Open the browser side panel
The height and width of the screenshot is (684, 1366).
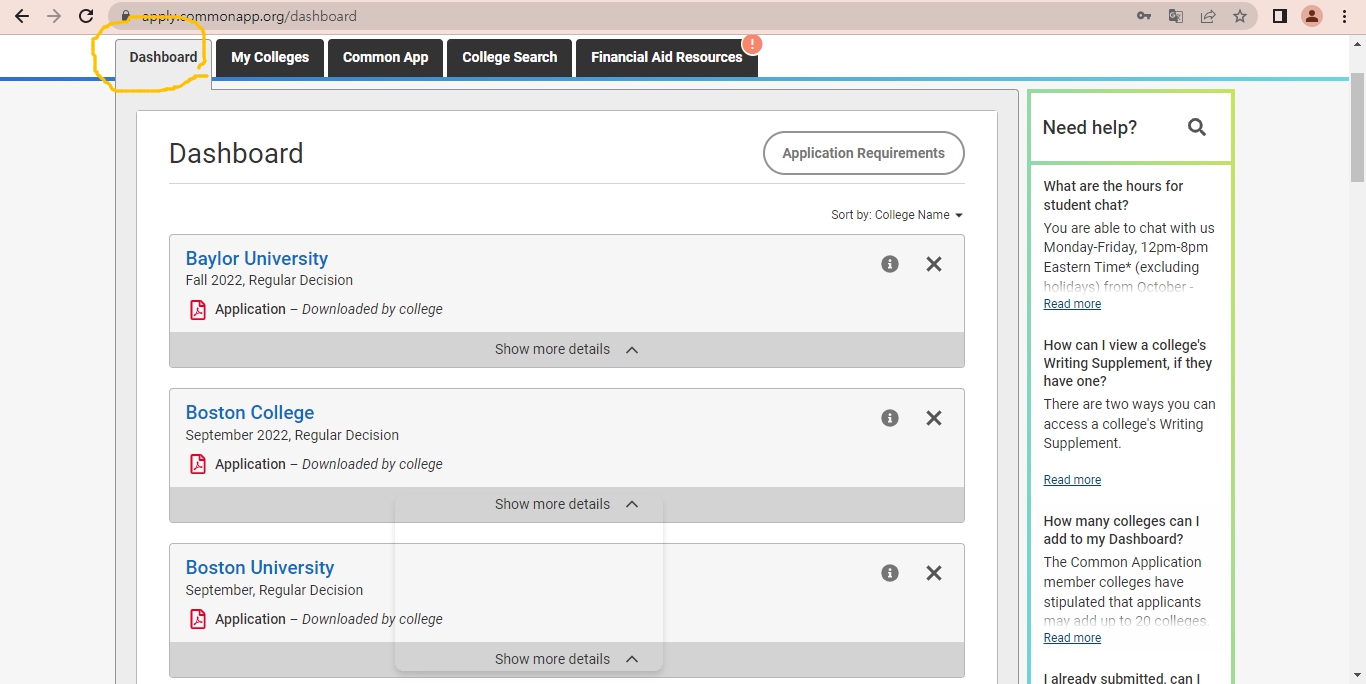coord(1280,16)
